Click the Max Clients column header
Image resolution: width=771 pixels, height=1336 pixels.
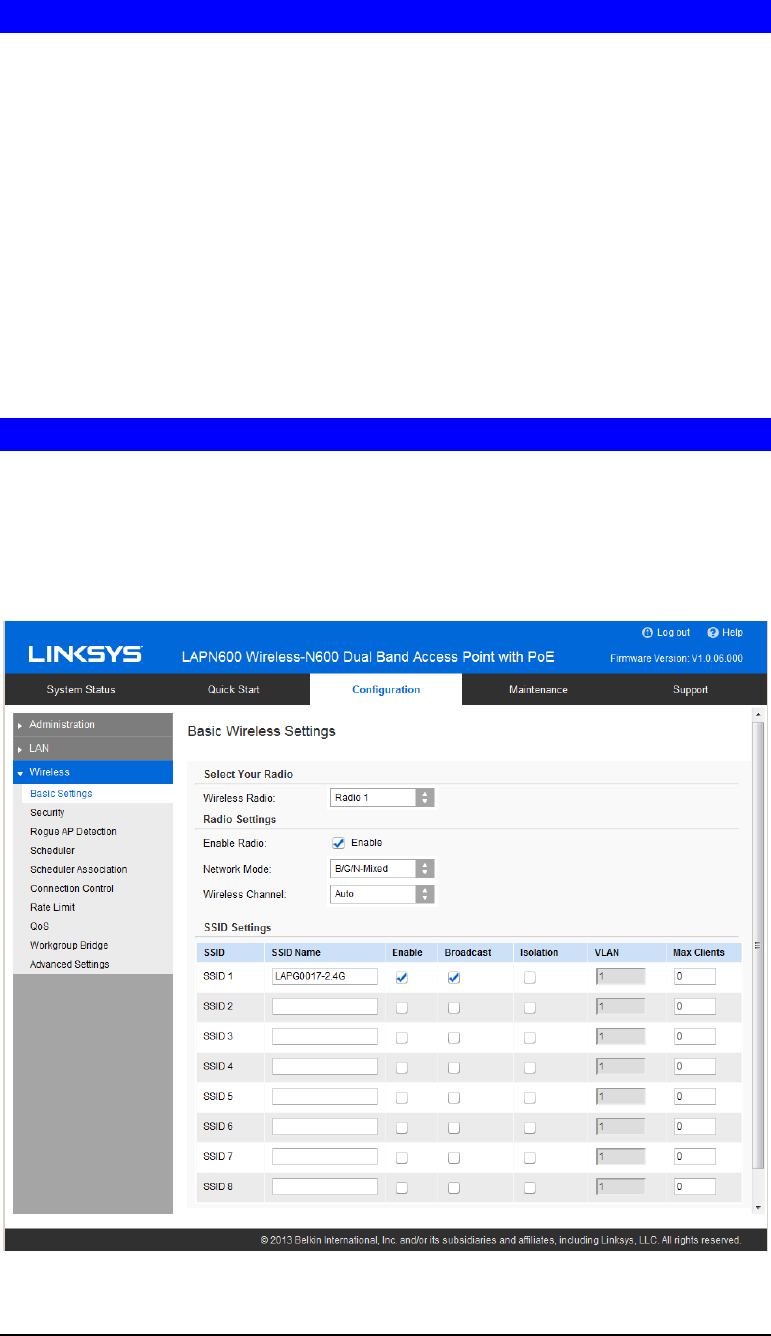pyautogui.click(x=699, y=952)
